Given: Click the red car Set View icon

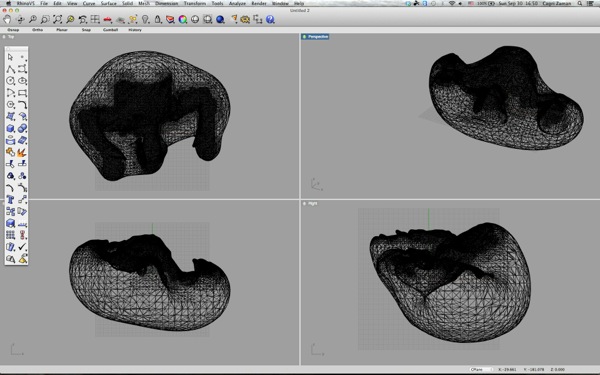Looking at the screenshot, I should (x=108, y=19).
